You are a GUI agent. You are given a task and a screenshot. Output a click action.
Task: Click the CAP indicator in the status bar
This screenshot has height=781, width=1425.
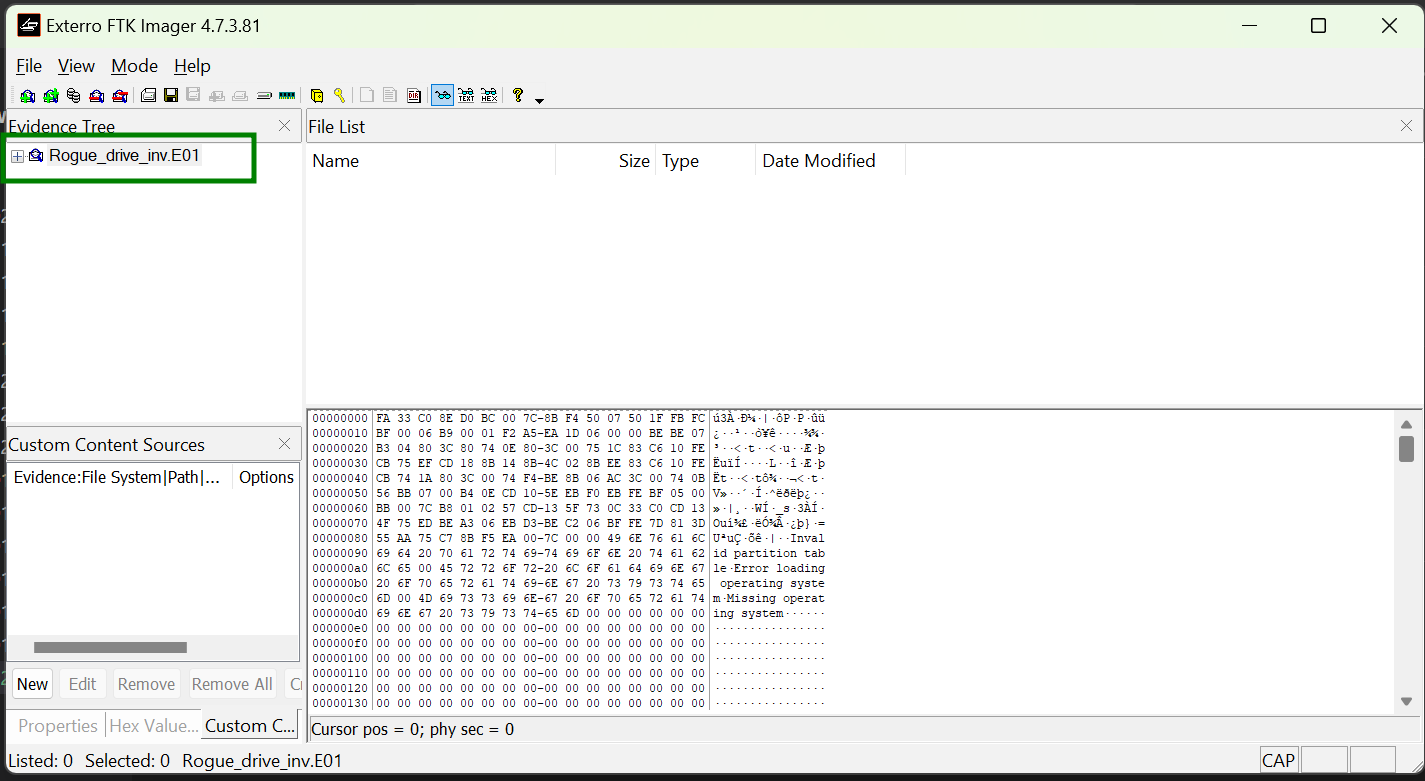tap(1278, 761)
